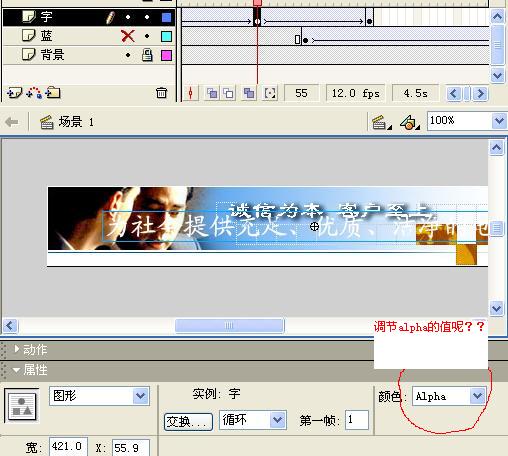Click the 第一帧 input field

357,420
